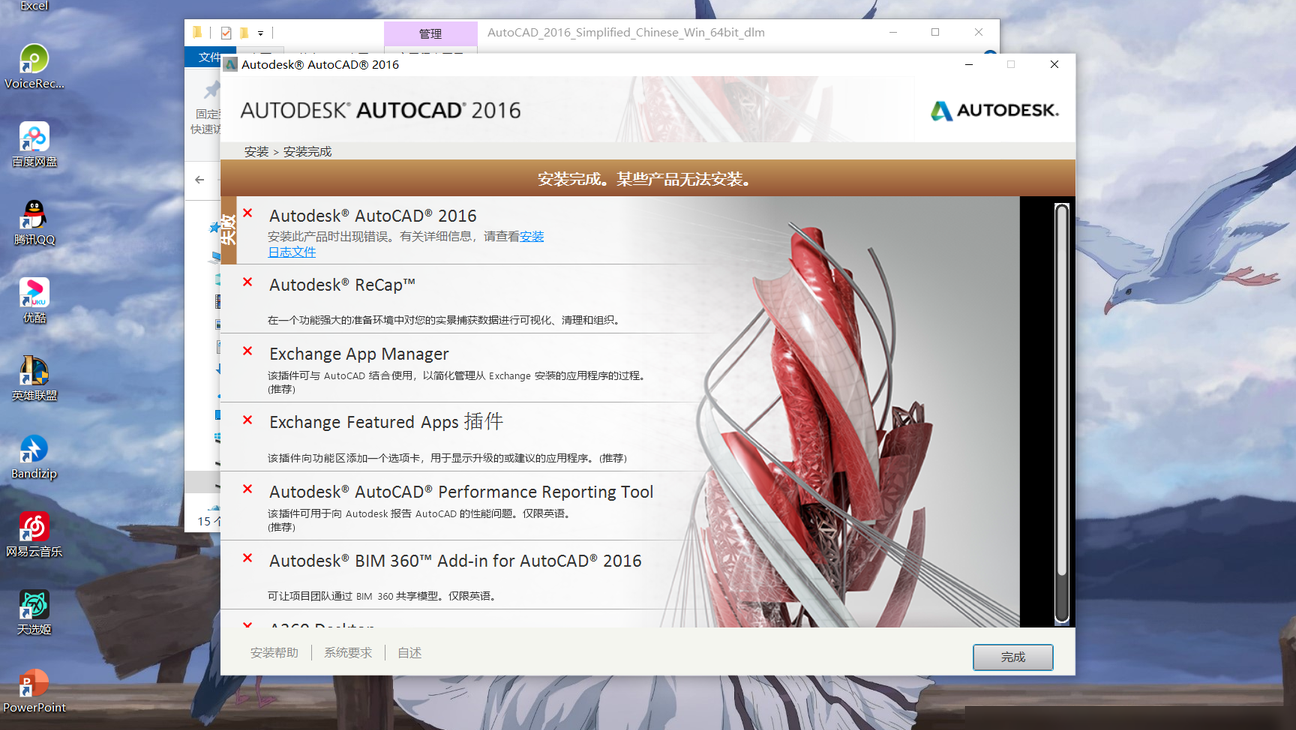This screenshot has height=730, width=1296.
Task: Select the VoiceRec desktop shortcut
Action: pos(34,66)
